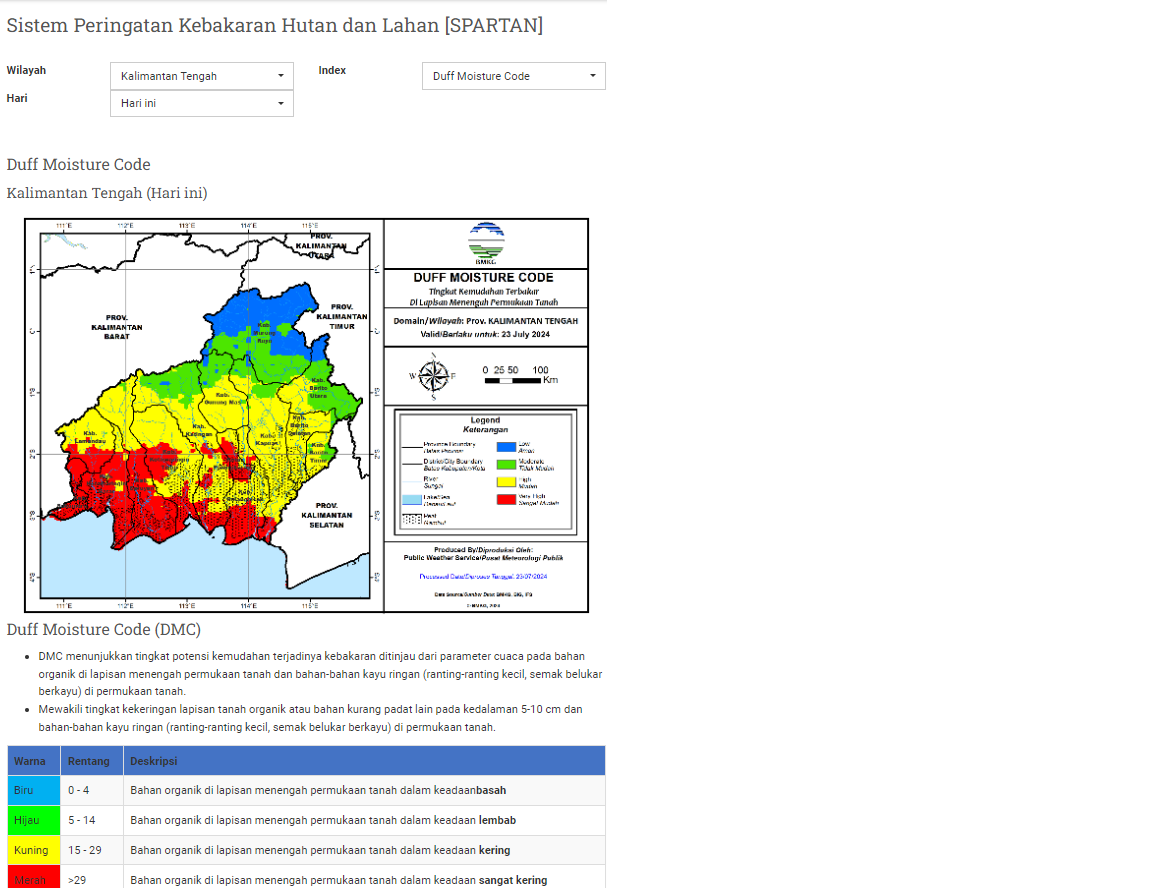Click the map scale bar showing 100 Km
This screenshot has height=888, width=1152.
coord(520,375)
